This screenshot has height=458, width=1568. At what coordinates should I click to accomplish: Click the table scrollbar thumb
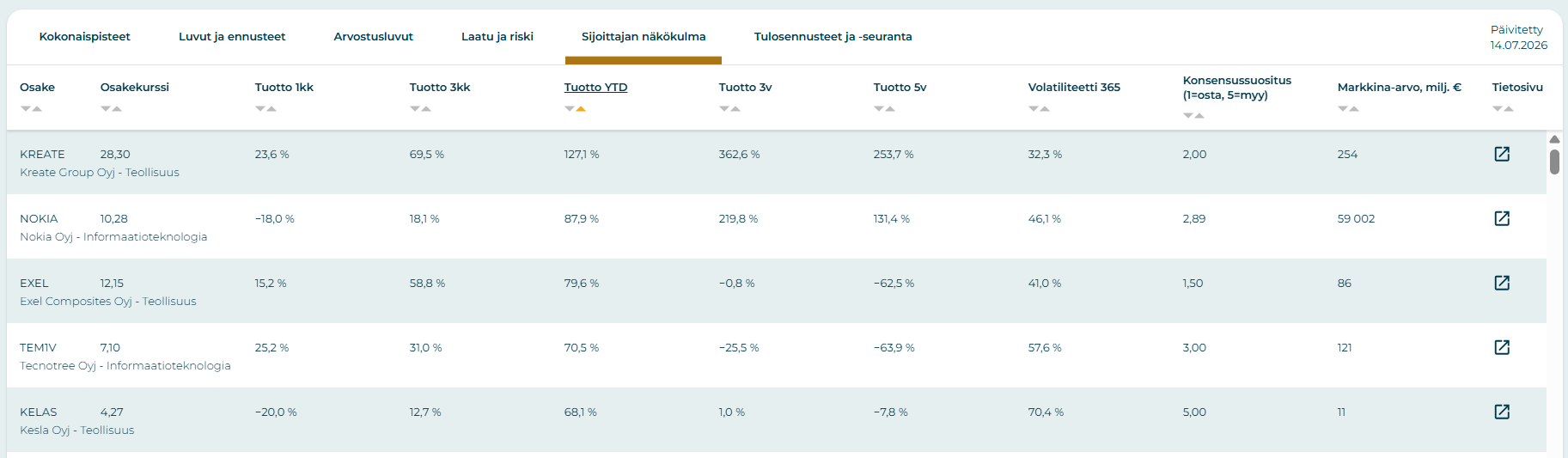1554,162
